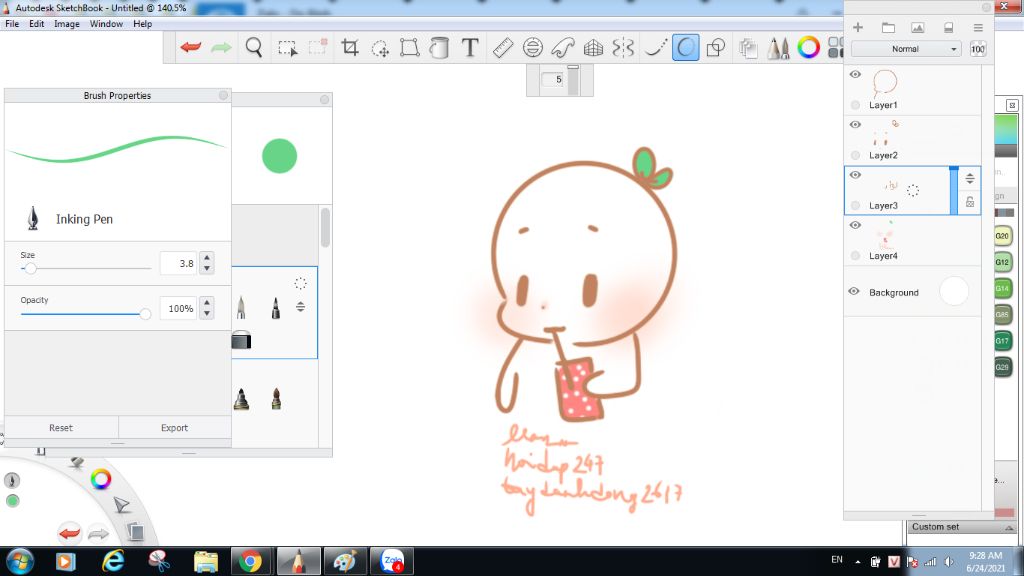Image resolution: width=1024 pixels, height=576 pixels.
Task: Select the Text tool
Action: (470, 47)
